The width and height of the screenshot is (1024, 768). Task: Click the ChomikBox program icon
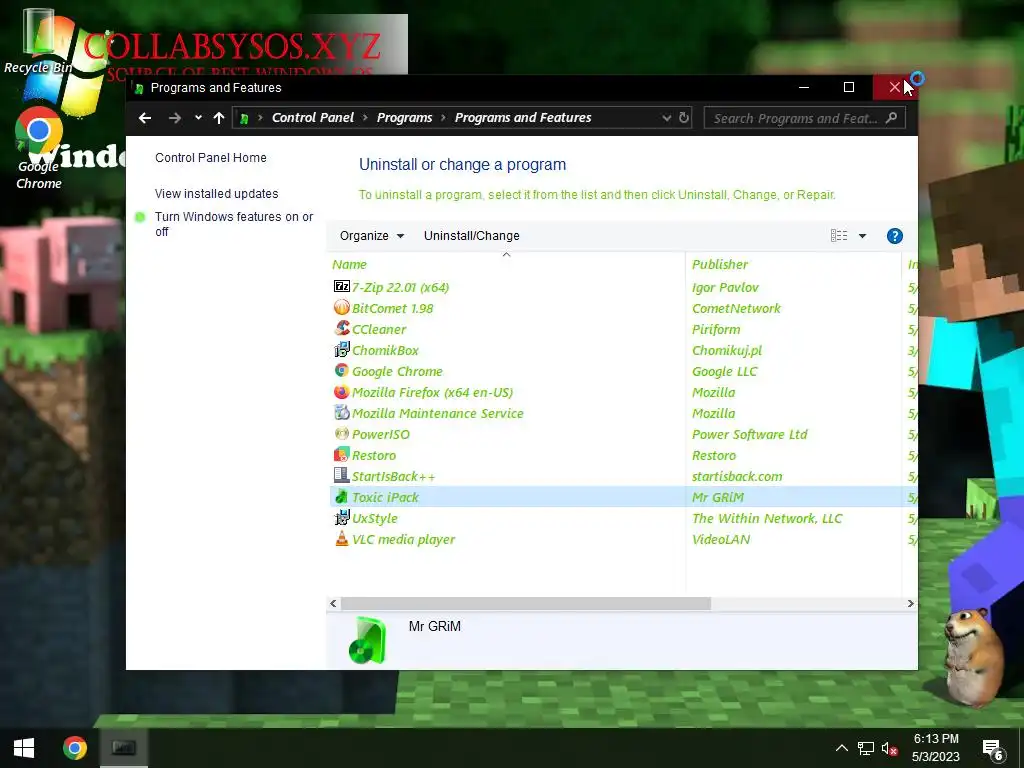click(x=342, y=349)
